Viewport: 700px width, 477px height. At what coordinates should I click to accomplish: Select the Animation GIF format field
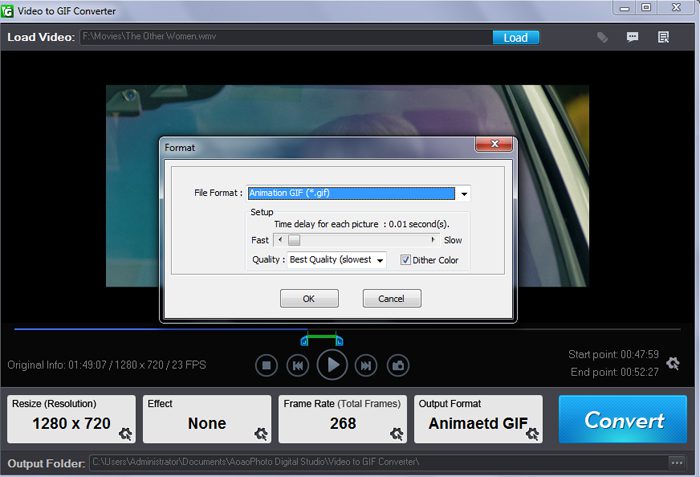pos(351,193)
